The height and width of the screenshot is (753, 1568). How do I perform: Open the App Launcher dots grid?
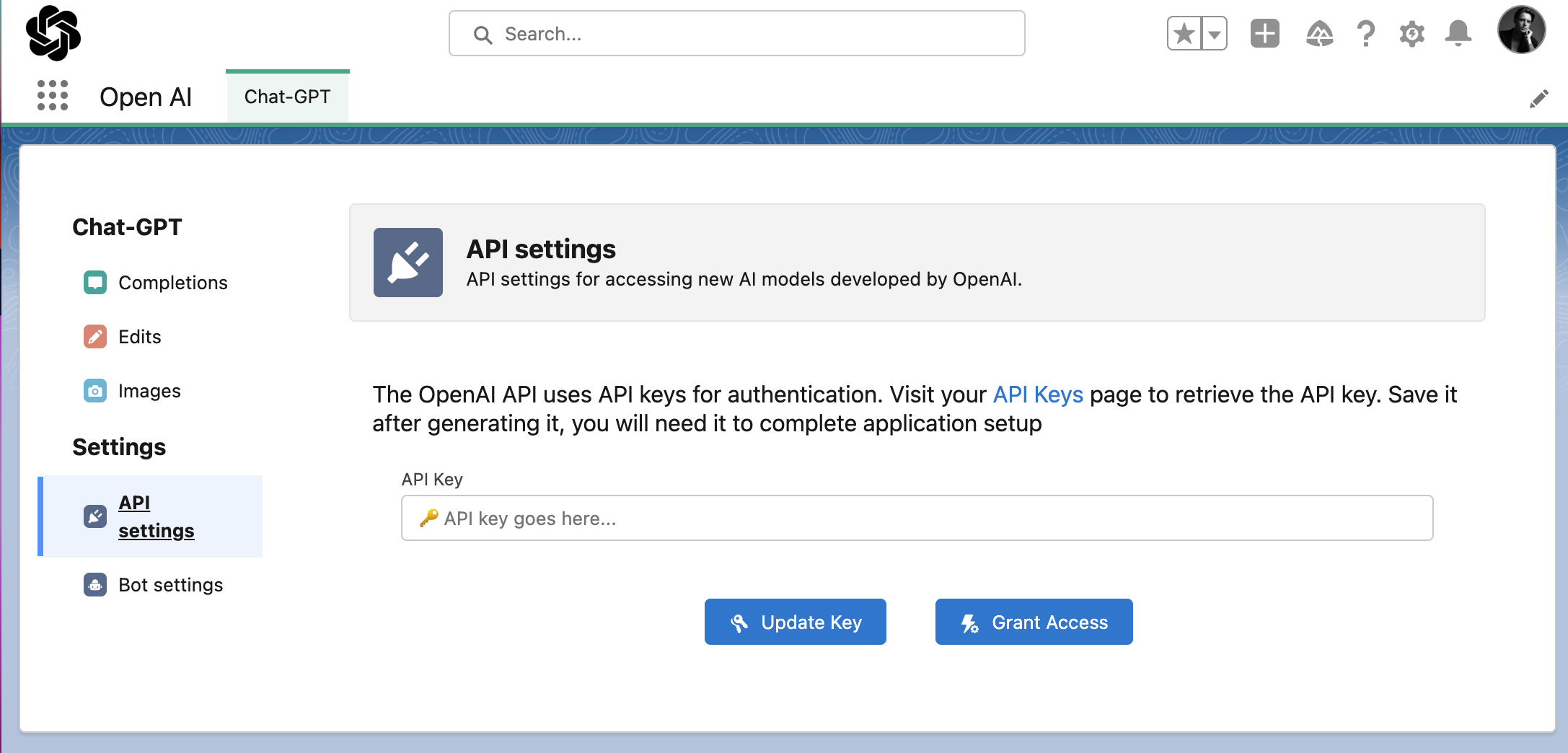coord(53,95)
